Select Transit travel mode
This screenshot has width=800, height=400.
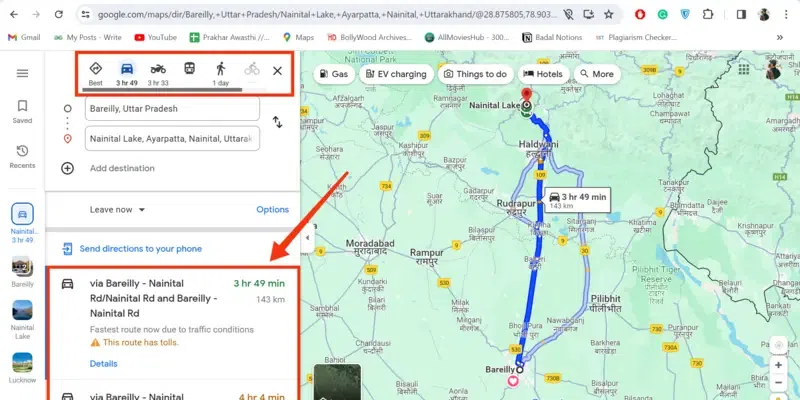click(x=189, y=69)
